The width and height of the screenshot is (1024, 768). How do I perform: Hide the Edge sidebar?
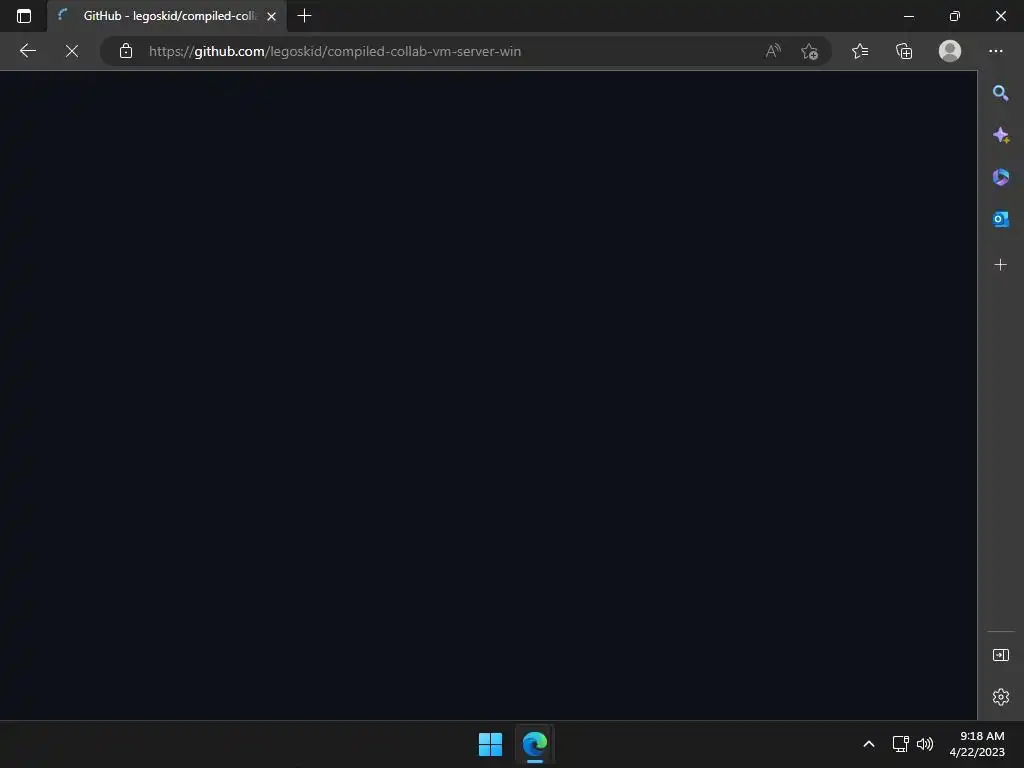point(1000,655)
